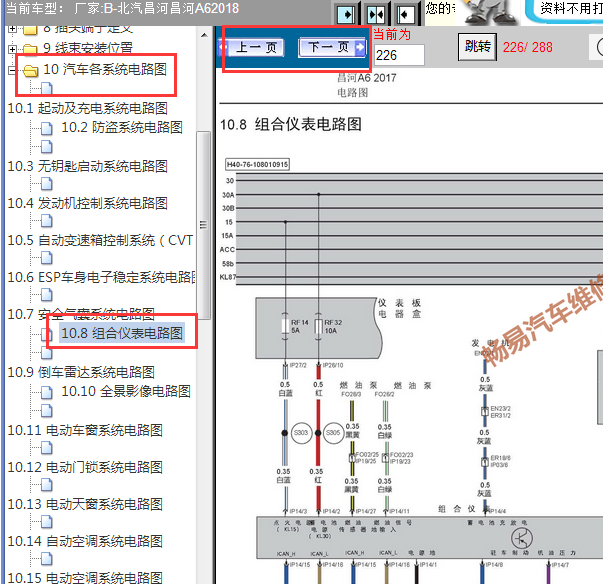Click page icon just below 10.12 电动门锁系统电路图
Image resolution: width=603 pixels, height=584 pixels.
coord(47,484)
